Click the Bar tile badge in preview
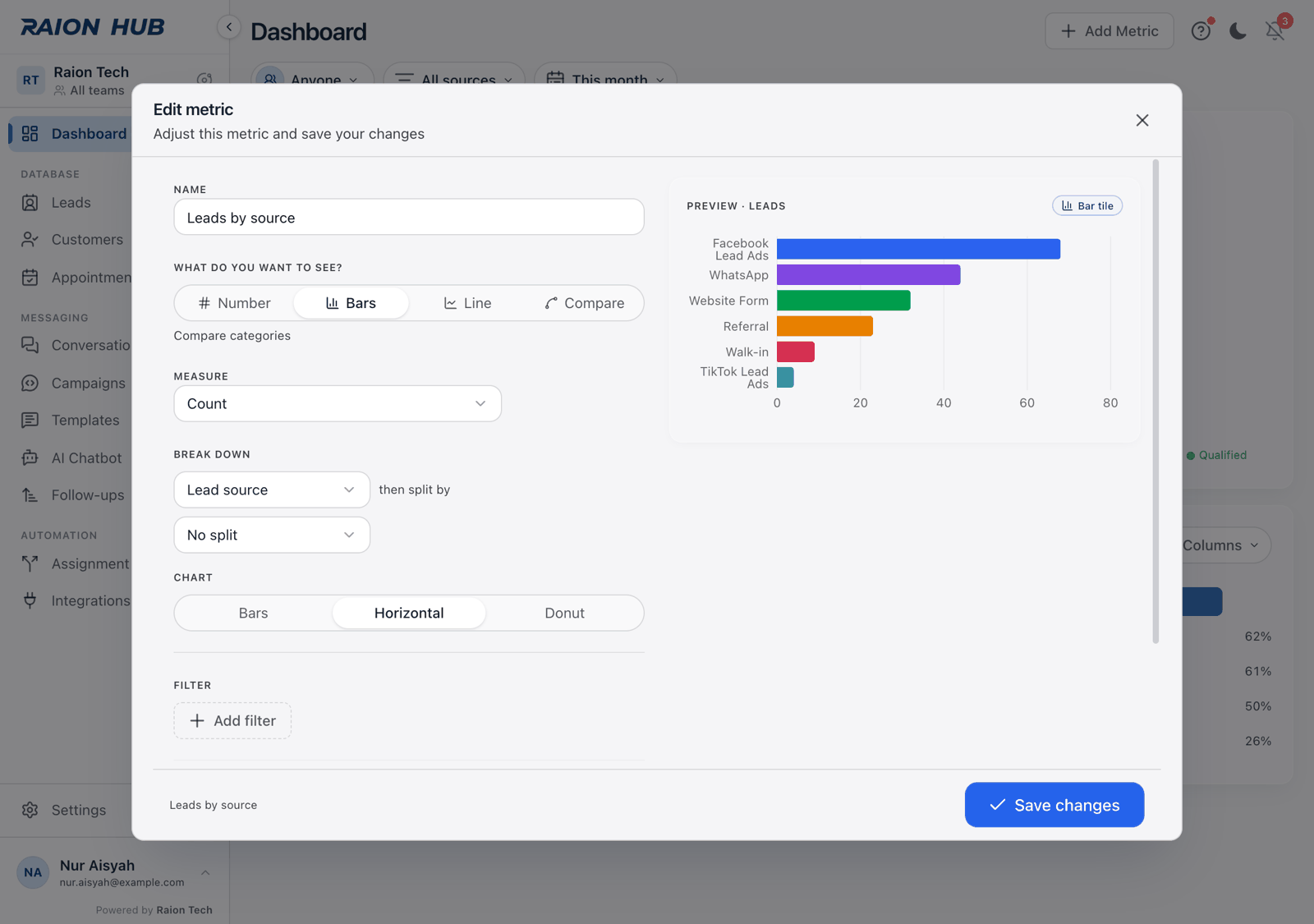 (1087, 206)
